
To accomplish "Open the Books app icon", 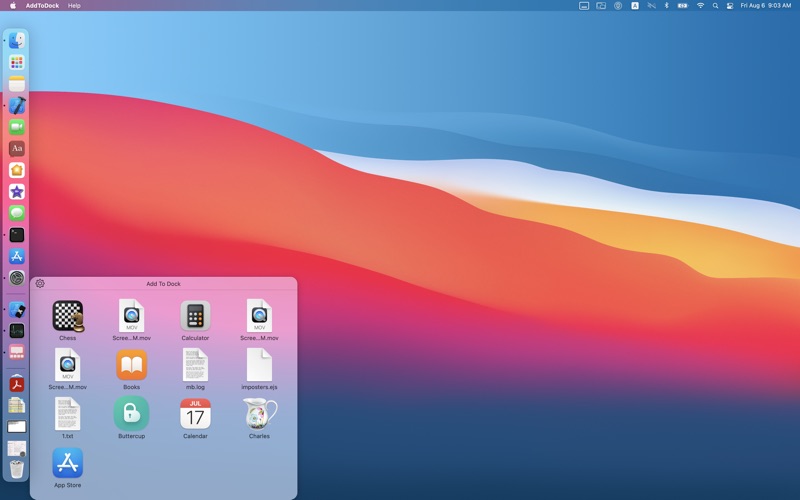I will 132,365.
